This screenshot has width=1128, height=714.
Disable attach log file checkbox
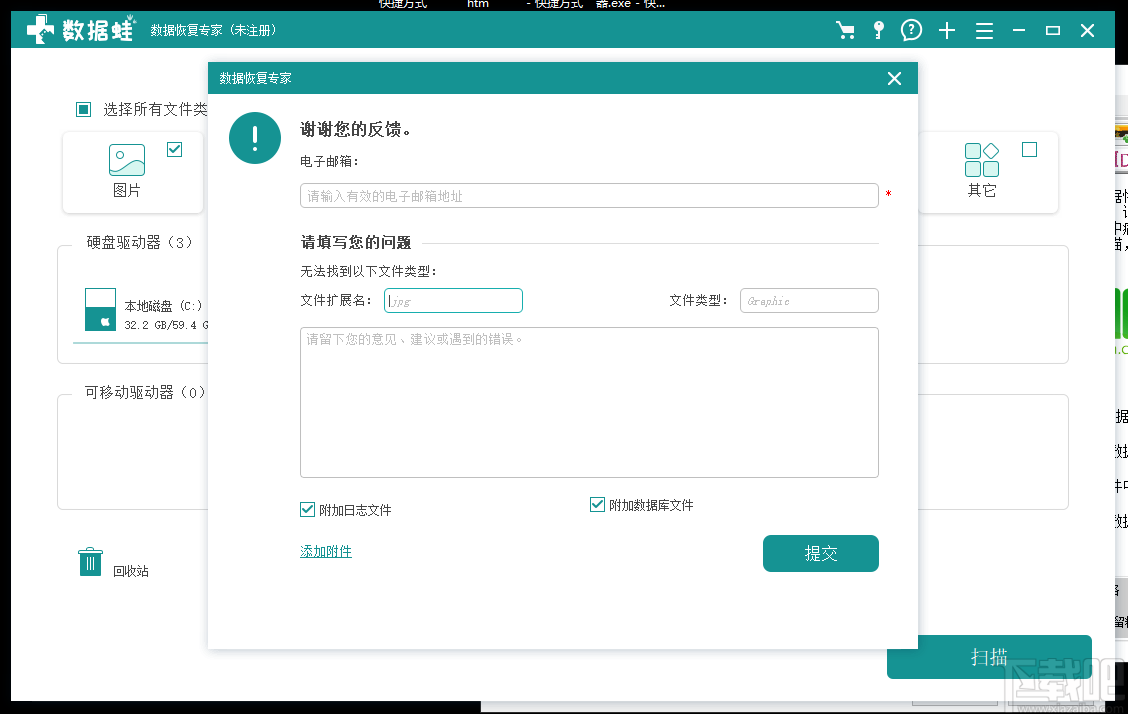(x=308, y=510)
